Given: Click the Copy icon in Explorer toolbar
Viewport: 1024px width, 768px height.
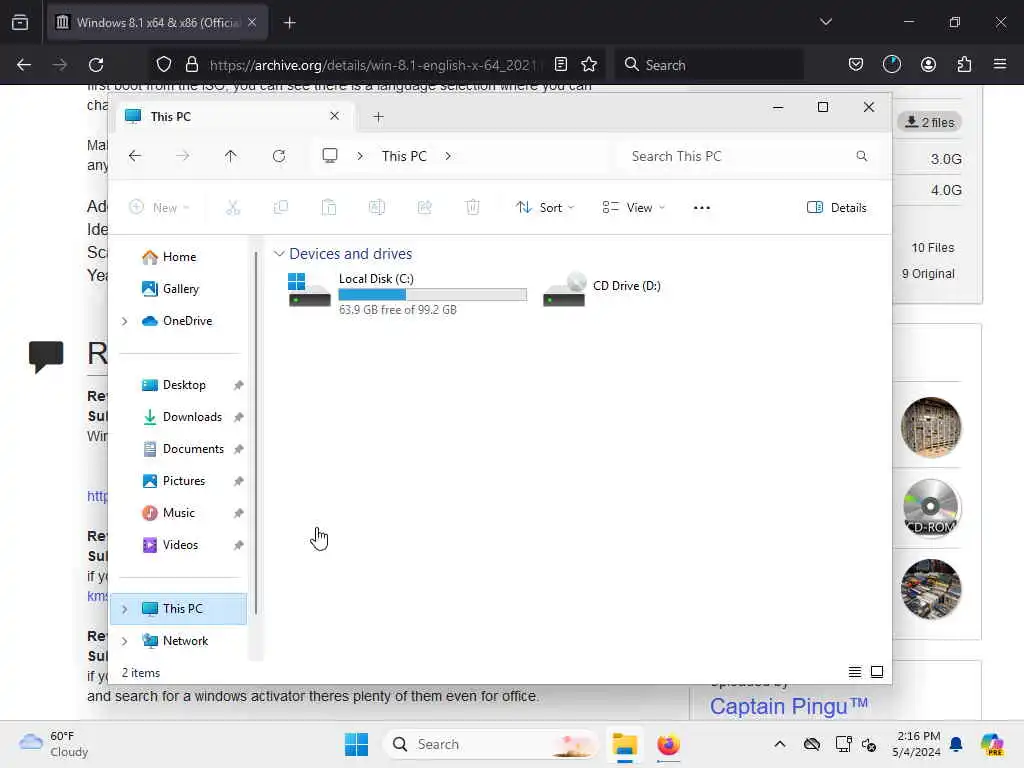Looking at the screenshot, I should (x=281, y=208).
